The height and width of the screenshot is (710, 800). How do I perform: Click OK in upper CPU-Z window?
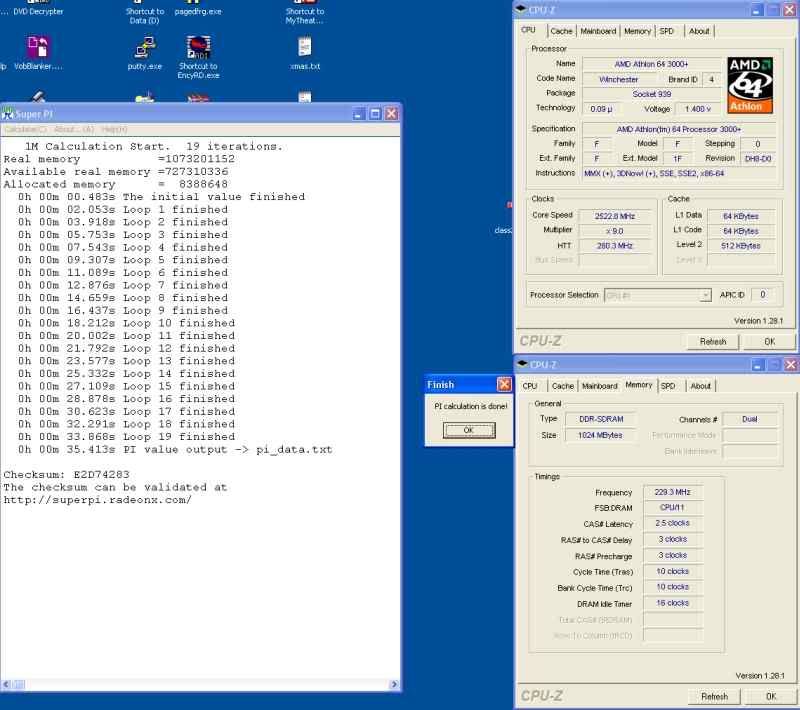pyautogui.click(x=769, y=342)
